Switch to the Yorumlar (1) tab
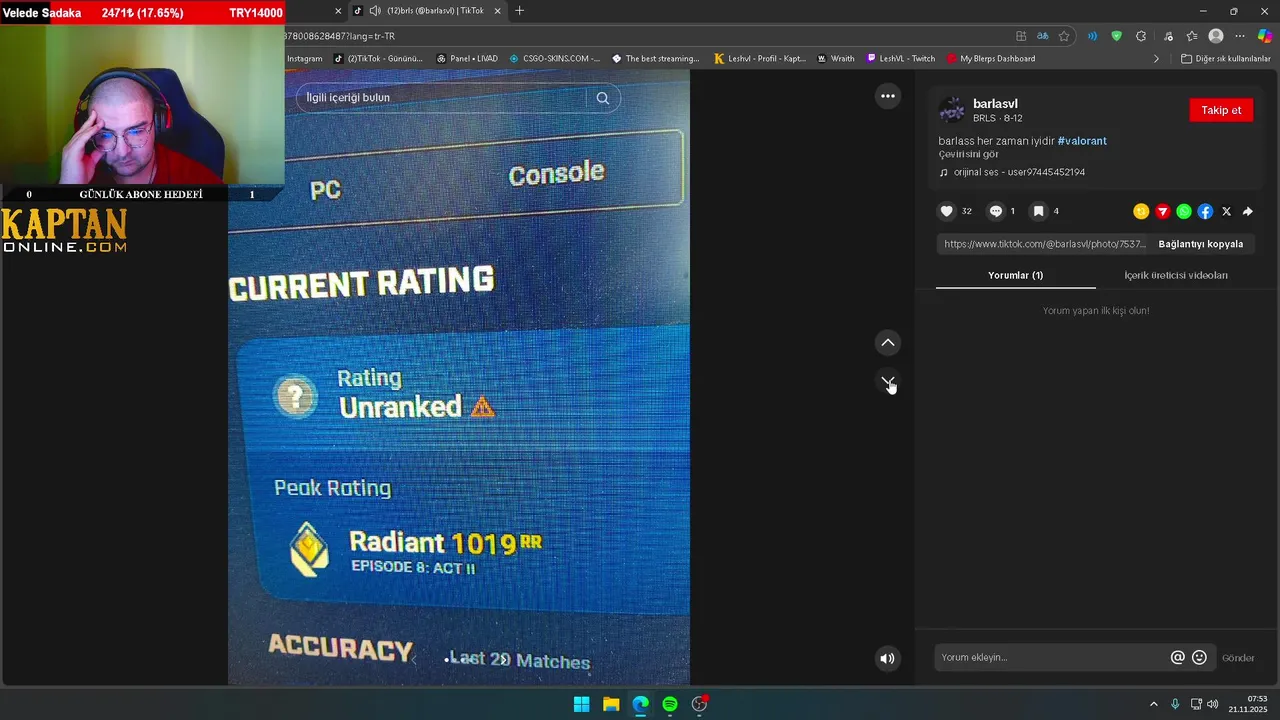 [1015, 275]
